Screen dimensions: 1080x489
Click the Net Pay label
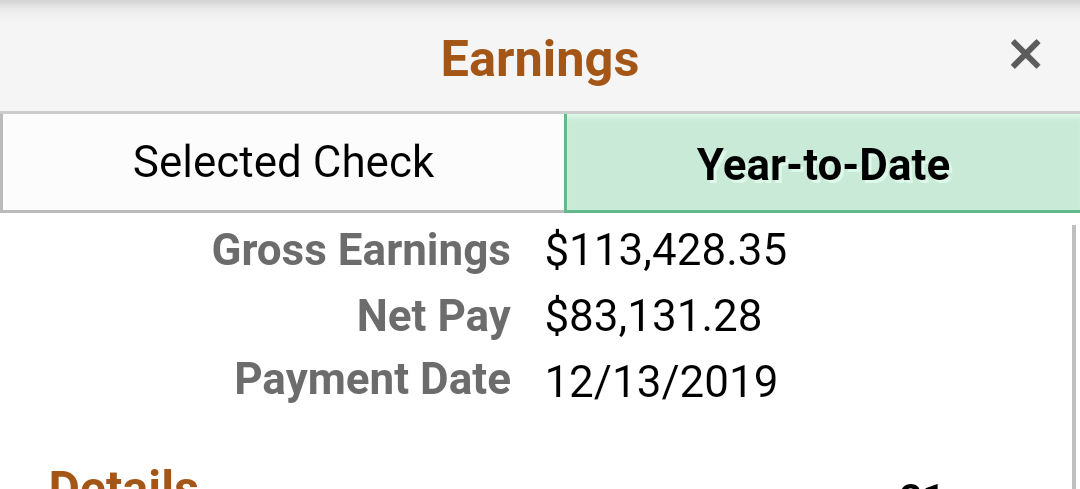(434, 316)
